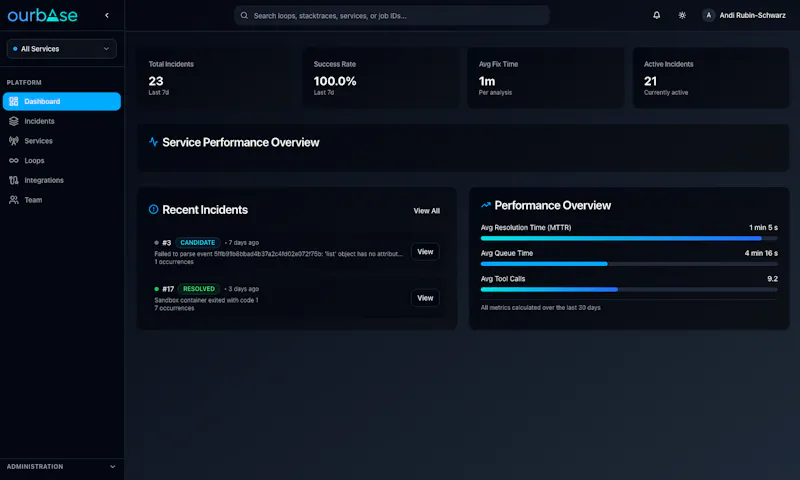Click the Avg Resolution Time progress bar
Image resolution: width=800 pixels, height=480 pixels.
629,238
